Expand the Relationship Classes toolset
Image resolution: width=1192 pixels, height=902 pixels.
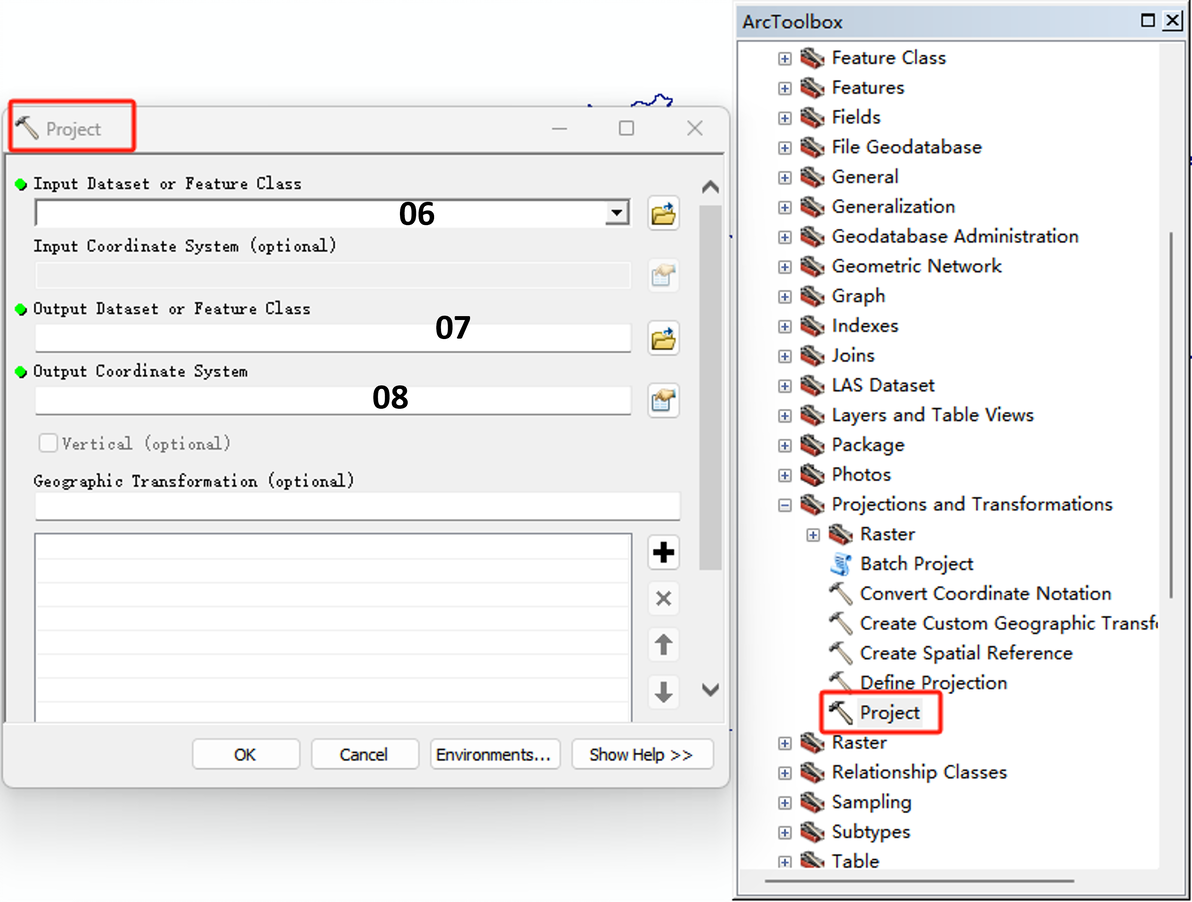(785, 773)
